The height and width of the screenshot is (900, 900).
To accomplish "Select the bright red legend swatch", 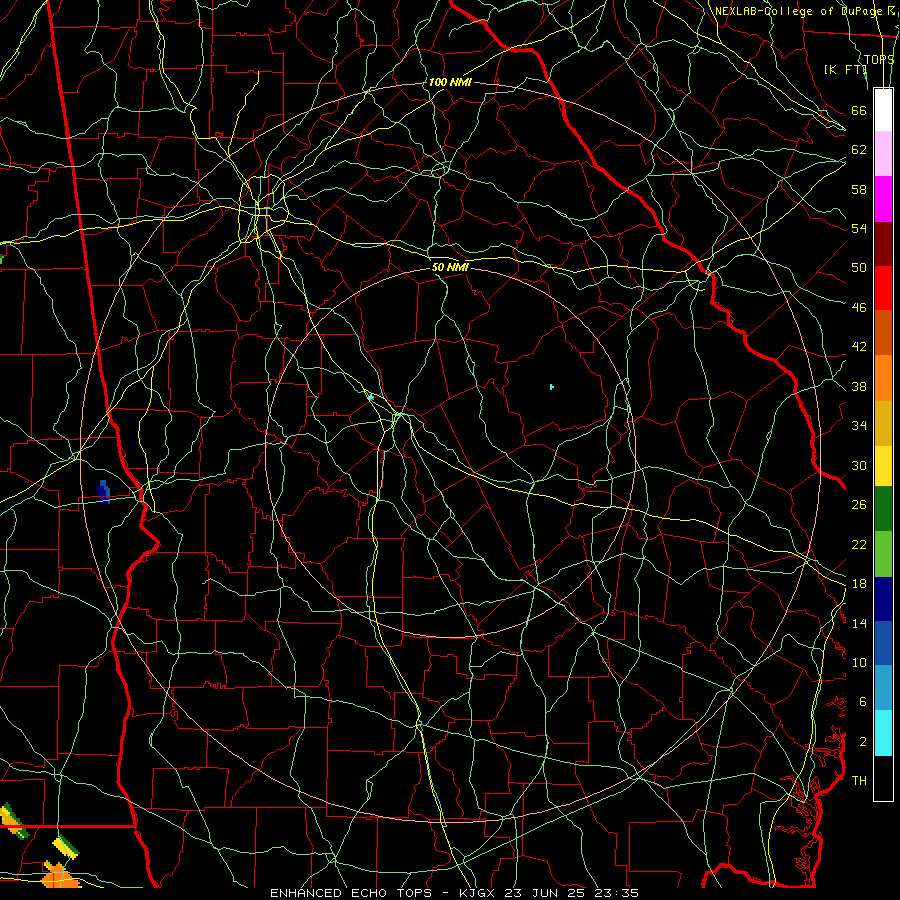I will coord(883,288).
